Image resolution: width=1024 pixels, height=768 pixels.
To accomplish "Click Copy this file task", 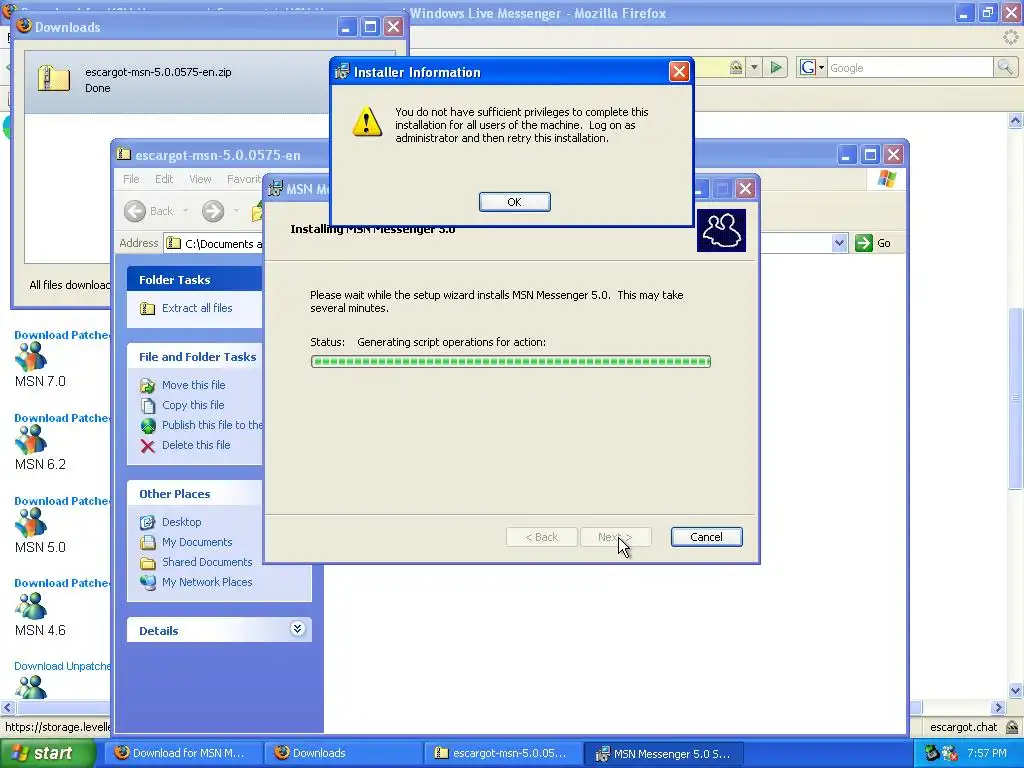I will coord(193,405).
